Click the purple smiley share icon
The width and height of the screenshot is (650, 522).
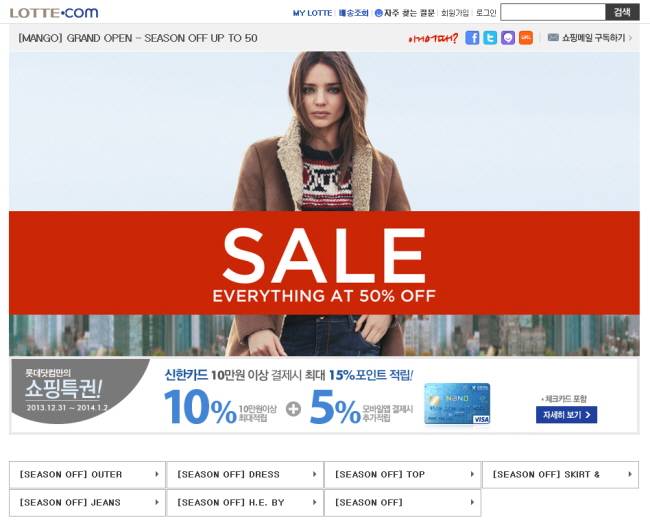tap(508, 38)
